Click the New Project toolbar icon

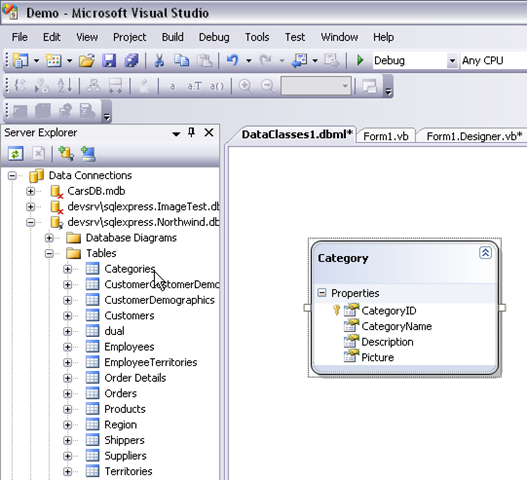pos(20,61)
